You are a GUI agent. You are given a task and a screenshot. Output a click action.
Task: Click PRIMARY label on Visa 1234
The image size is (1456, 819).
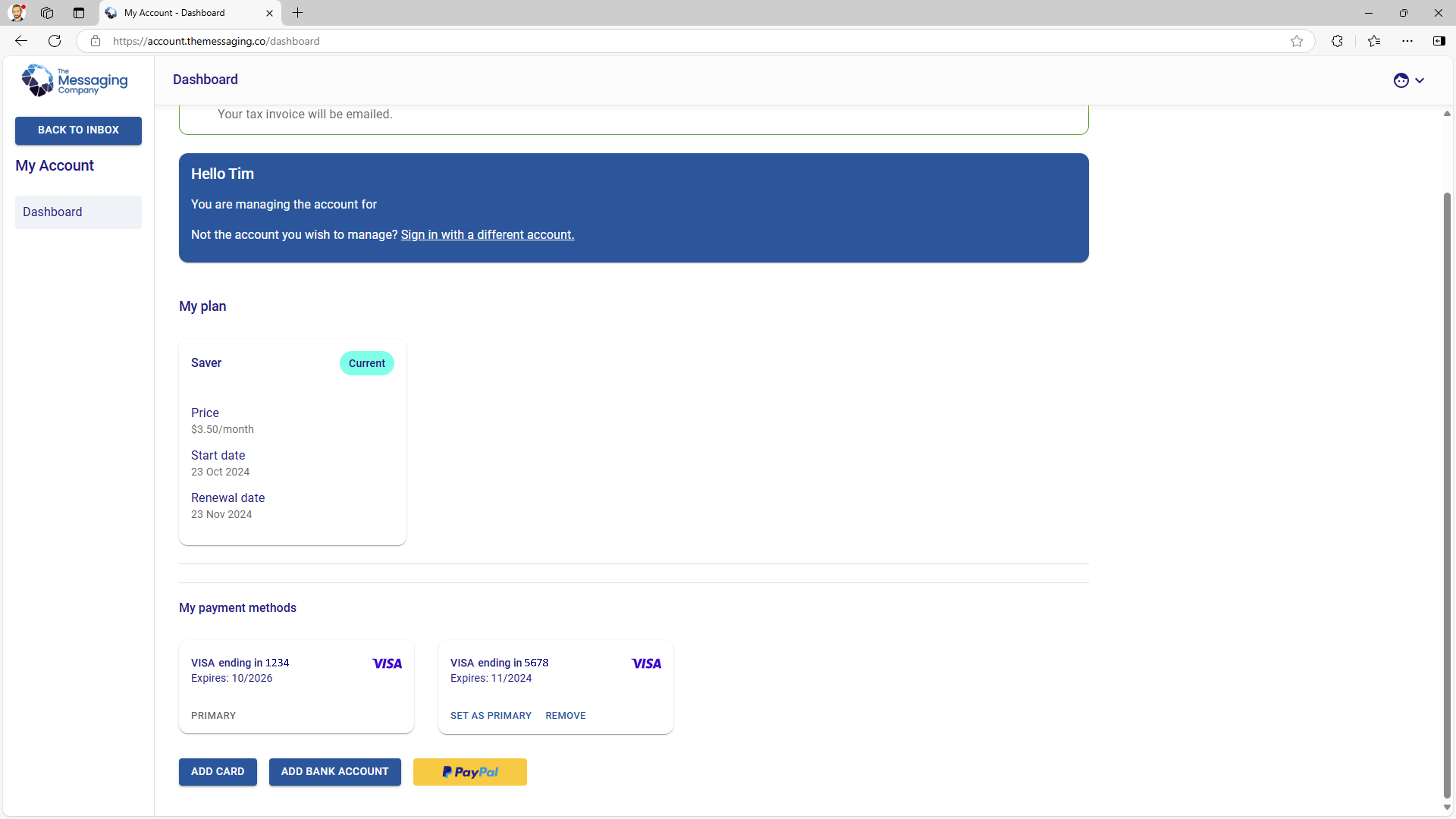[214, 715]
